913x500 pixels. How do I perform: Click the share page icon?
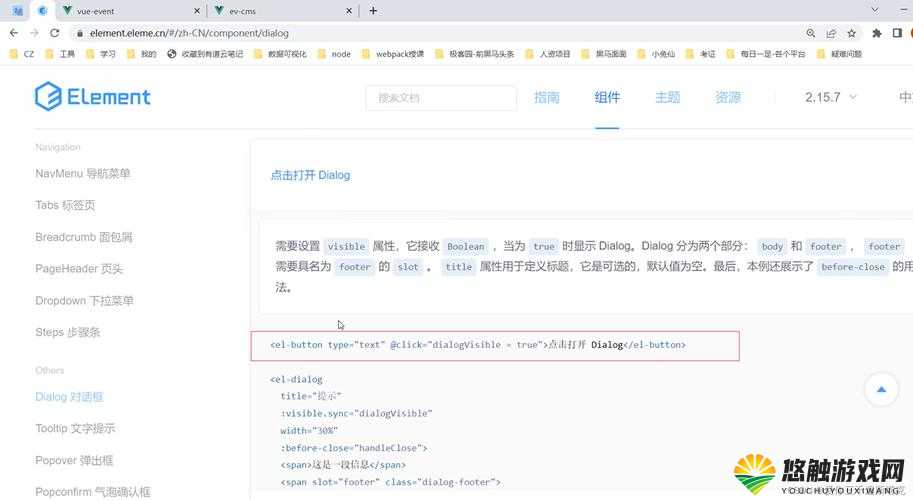pyautogui.click(x=831, y=33)
